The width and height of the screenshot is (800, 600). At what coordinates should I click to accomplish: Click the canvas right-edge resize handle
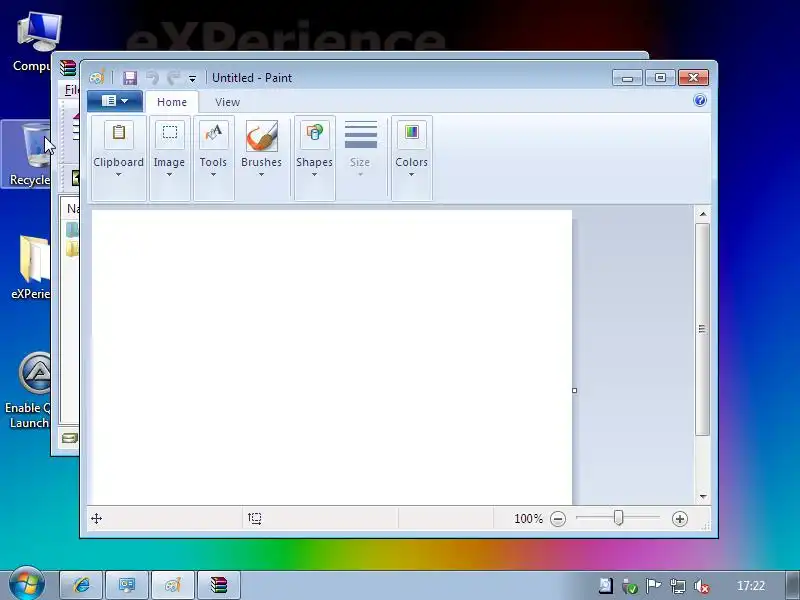coord(574,390)
